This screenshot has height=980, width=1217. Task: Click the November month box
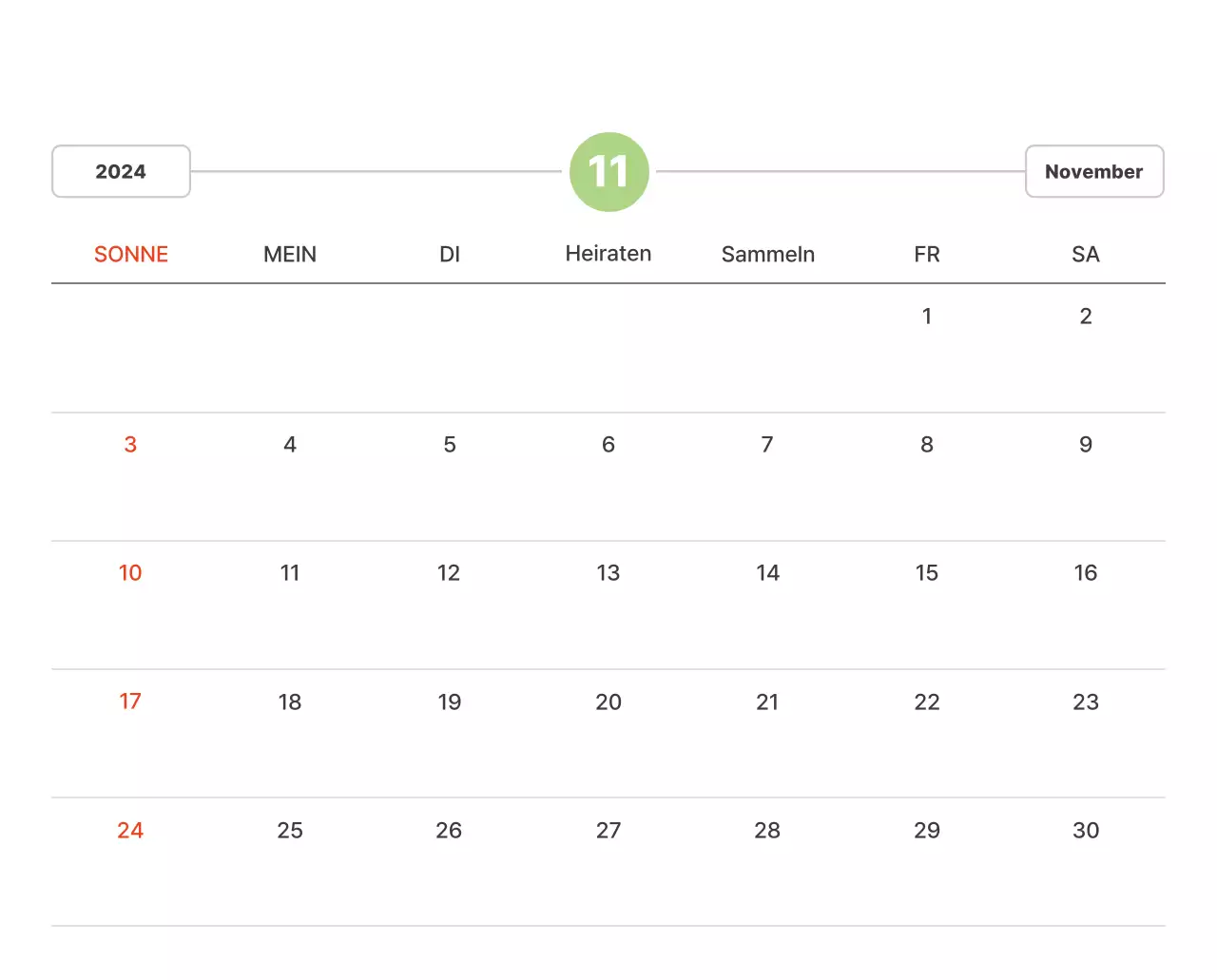(x=1093, y=171)
